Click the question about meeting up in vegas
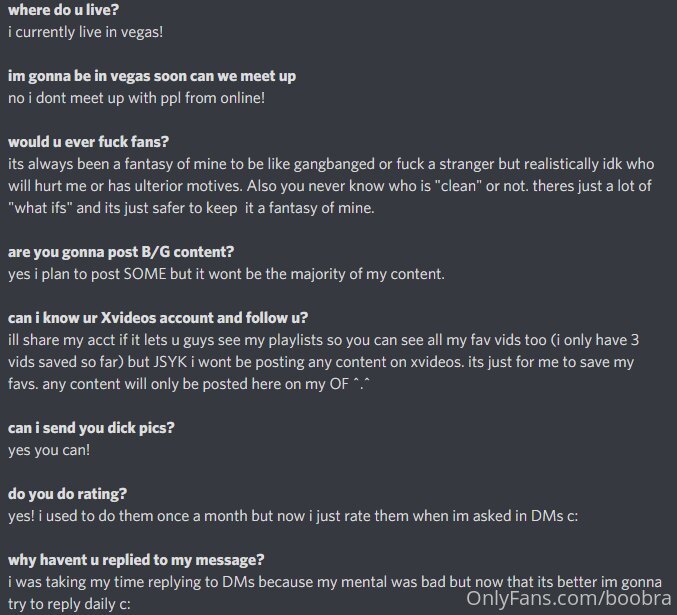This screenshot has height=615, width=677. tap(152, 76)
